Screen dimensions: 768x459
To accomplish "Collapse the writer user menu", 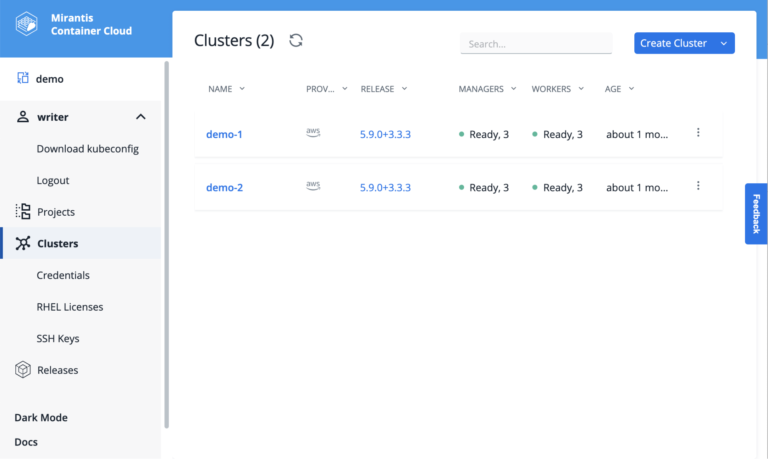I will click(x=141, y=117).
